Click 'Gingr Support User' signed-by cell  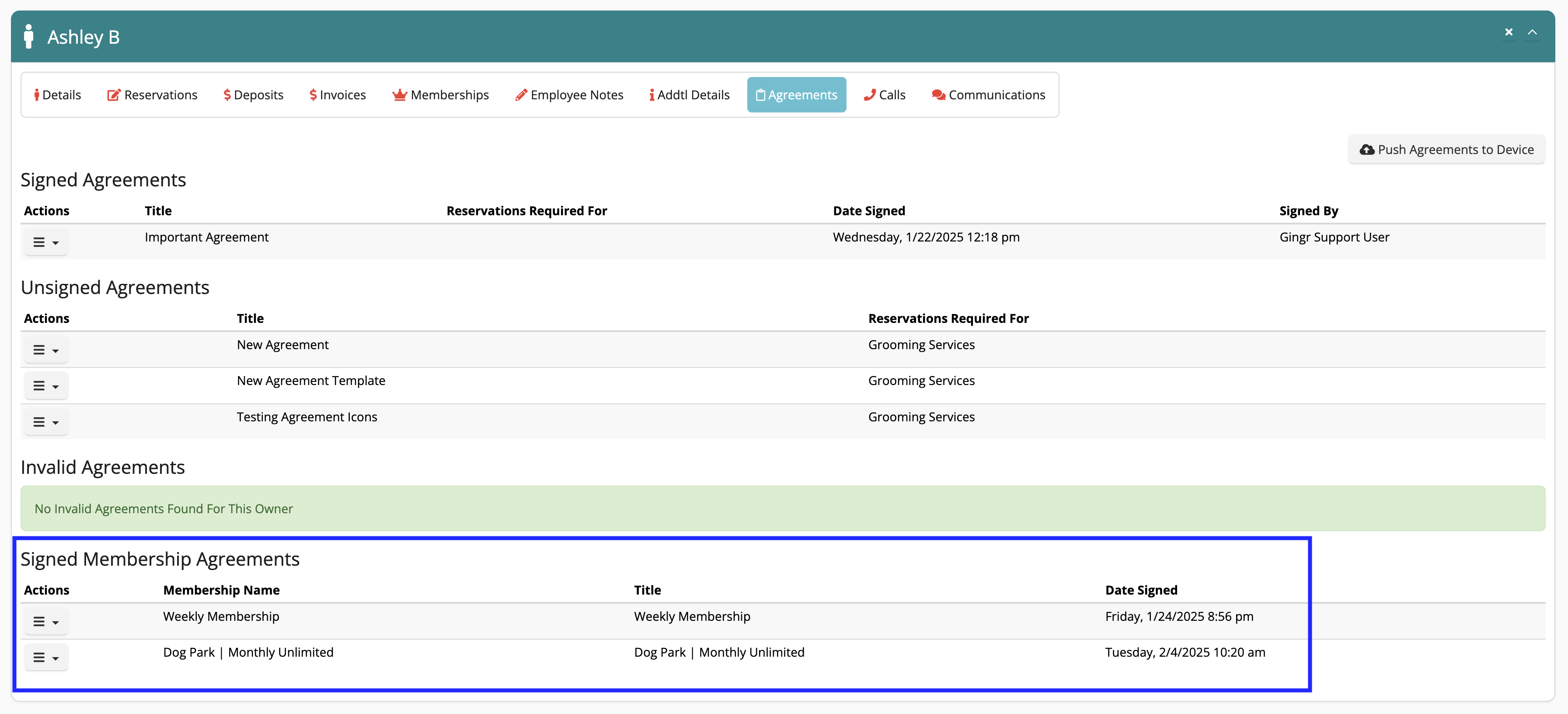pyautogui.click(x=1334, y=237)
